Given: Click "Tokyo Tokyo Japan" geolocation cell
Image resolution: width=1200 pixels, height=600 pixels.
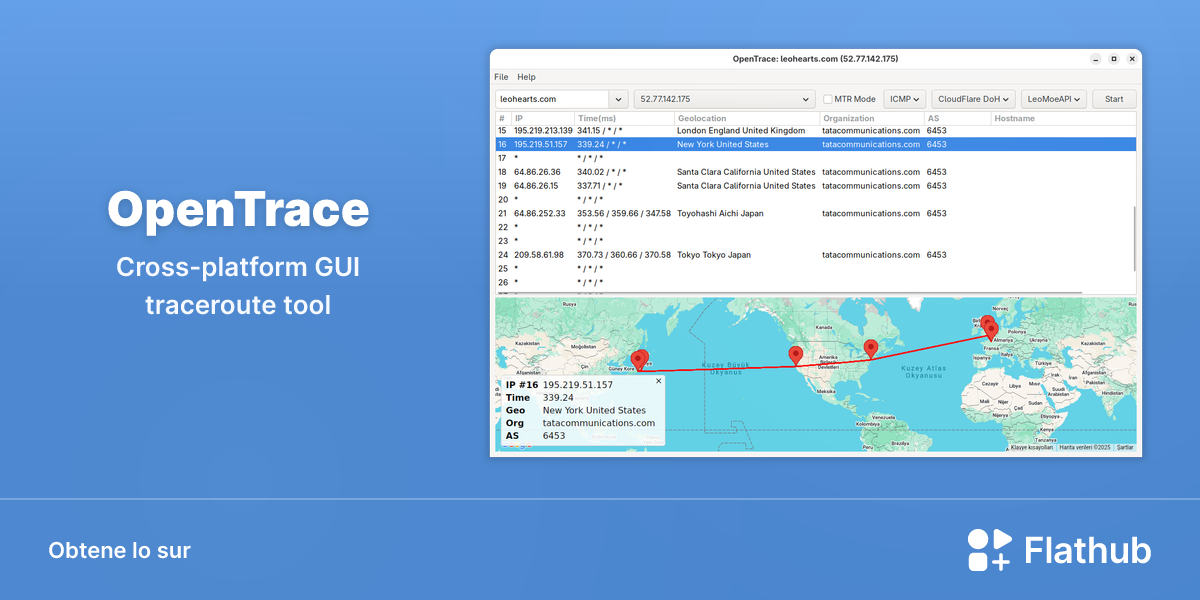Looking at the screenshot, I should [x=714, y=255].
